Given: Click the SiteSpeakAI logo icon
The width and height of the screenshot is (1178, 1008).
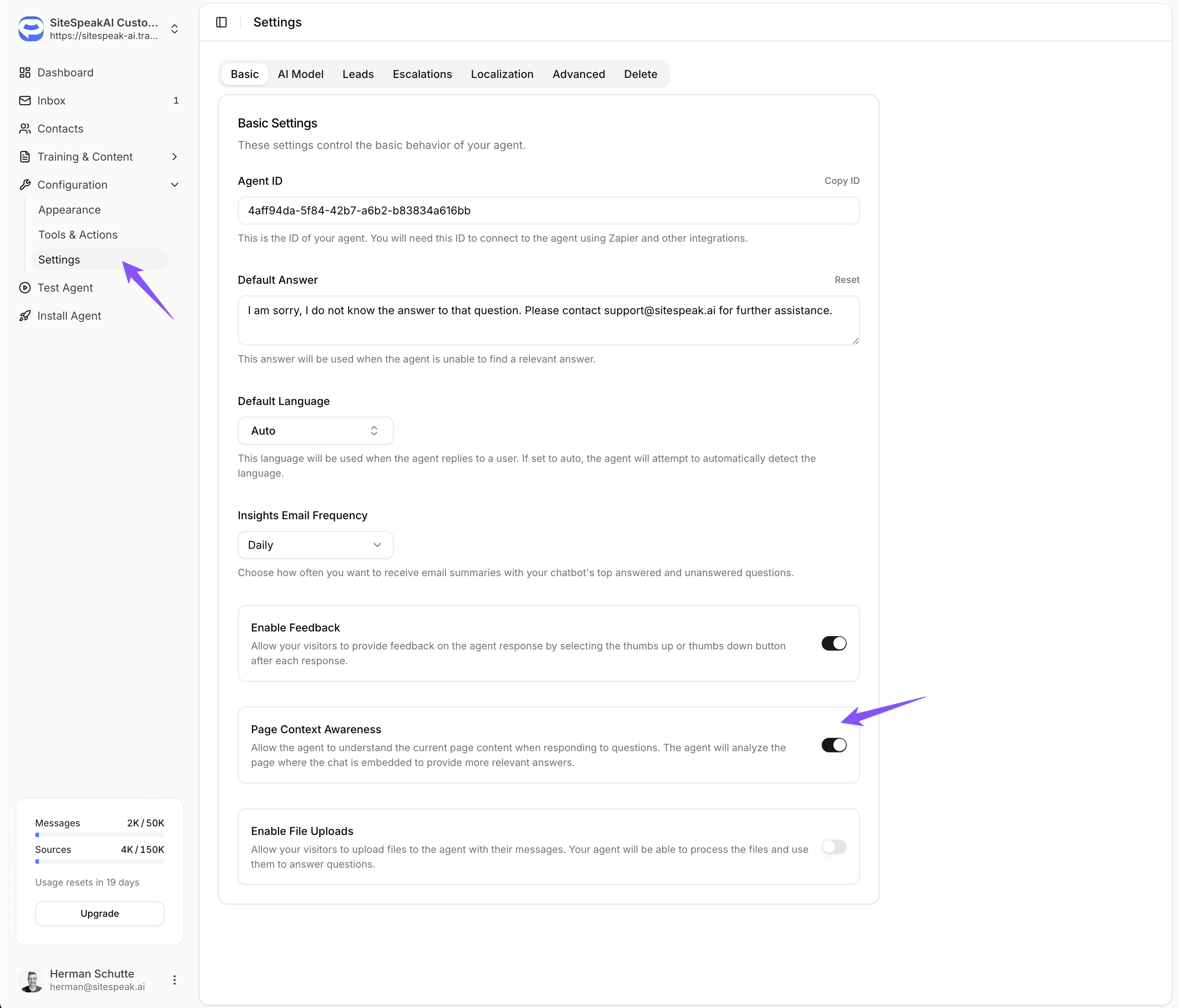Looking at the screenshot, I should point(31,28).
